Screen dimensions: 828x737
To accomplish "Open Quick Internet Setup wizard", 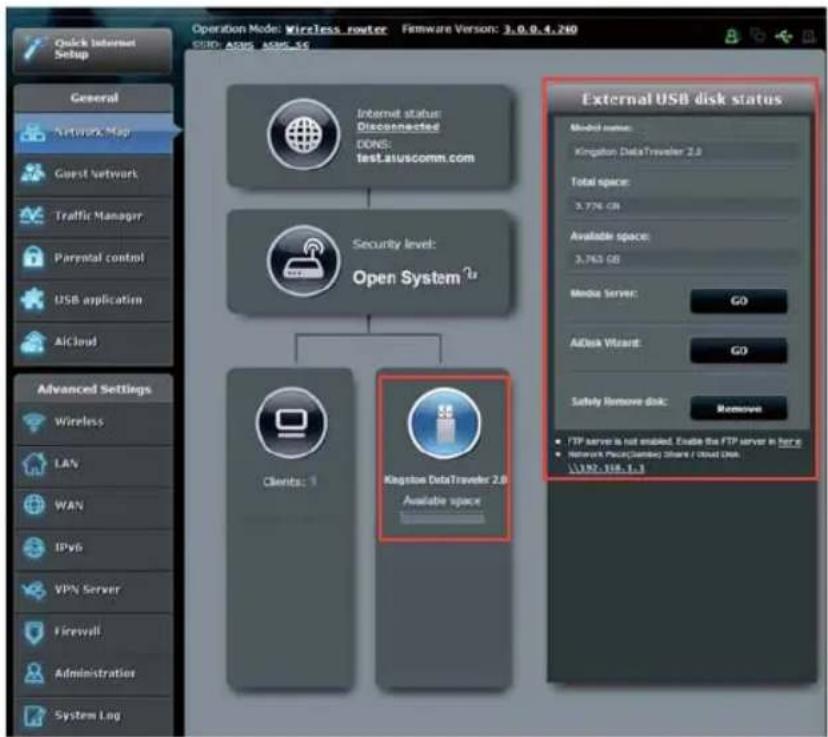I will pos(92,49).
